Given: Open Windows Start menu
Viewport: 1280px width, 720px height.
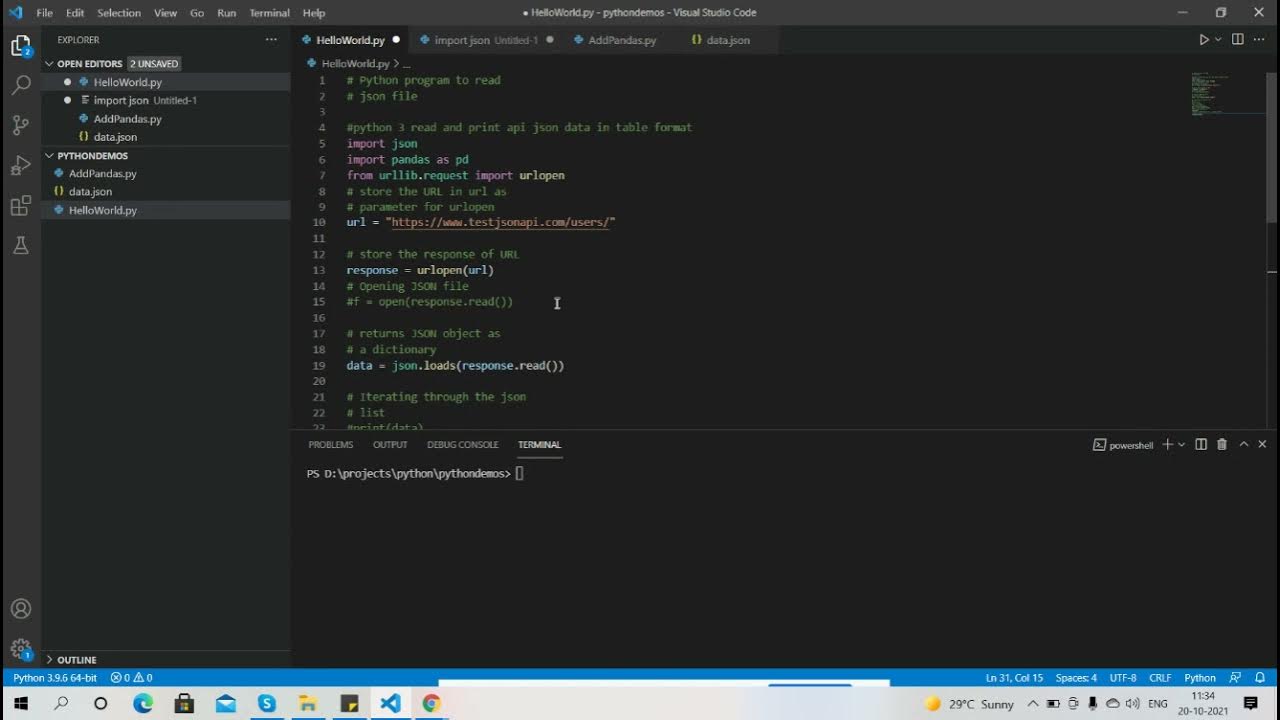Looking at the screenshot, I should (20, 704).
